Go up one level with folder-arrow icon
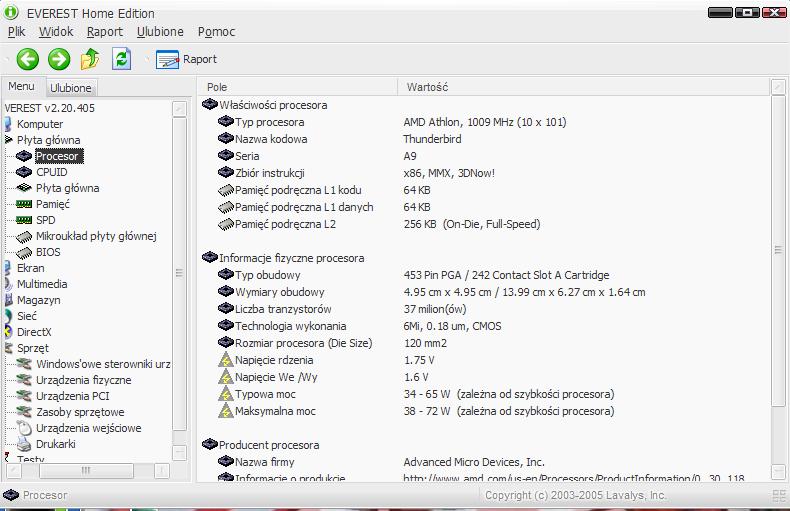This screenshot has height=511, width=790. (x=90, y=59)
